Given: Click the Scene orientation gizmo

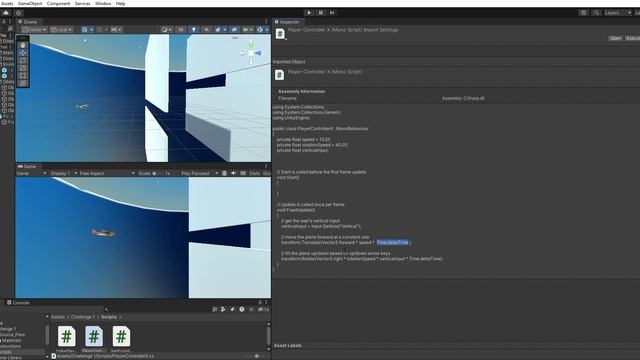Looking at the screenshot, I should [251, 53].
